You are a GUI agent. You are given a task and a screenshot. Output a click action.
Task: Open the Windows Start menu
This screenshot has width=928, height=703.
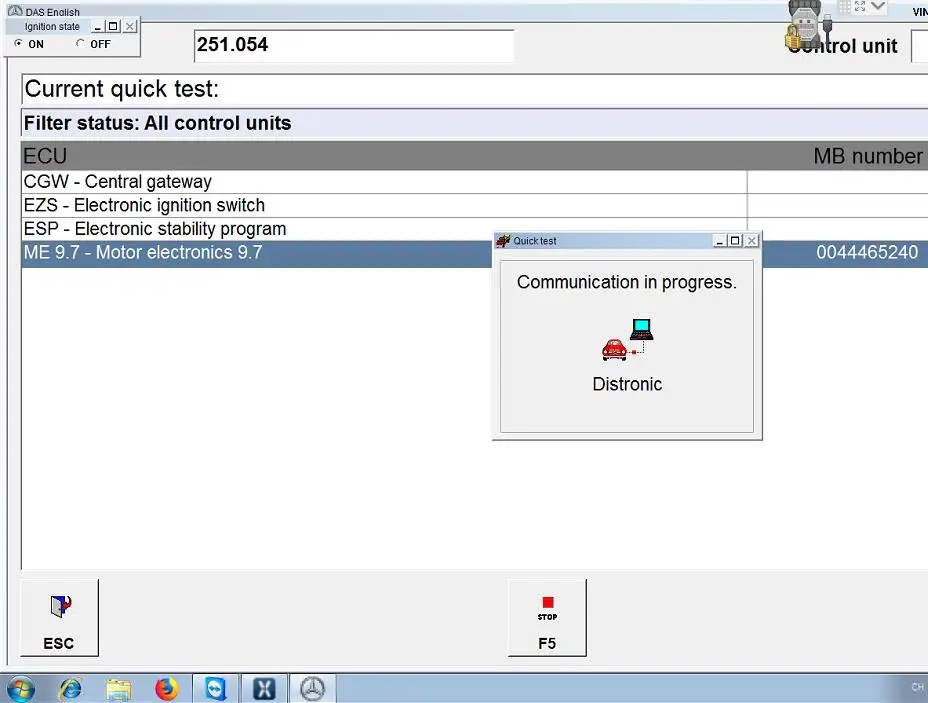[21, 689]
